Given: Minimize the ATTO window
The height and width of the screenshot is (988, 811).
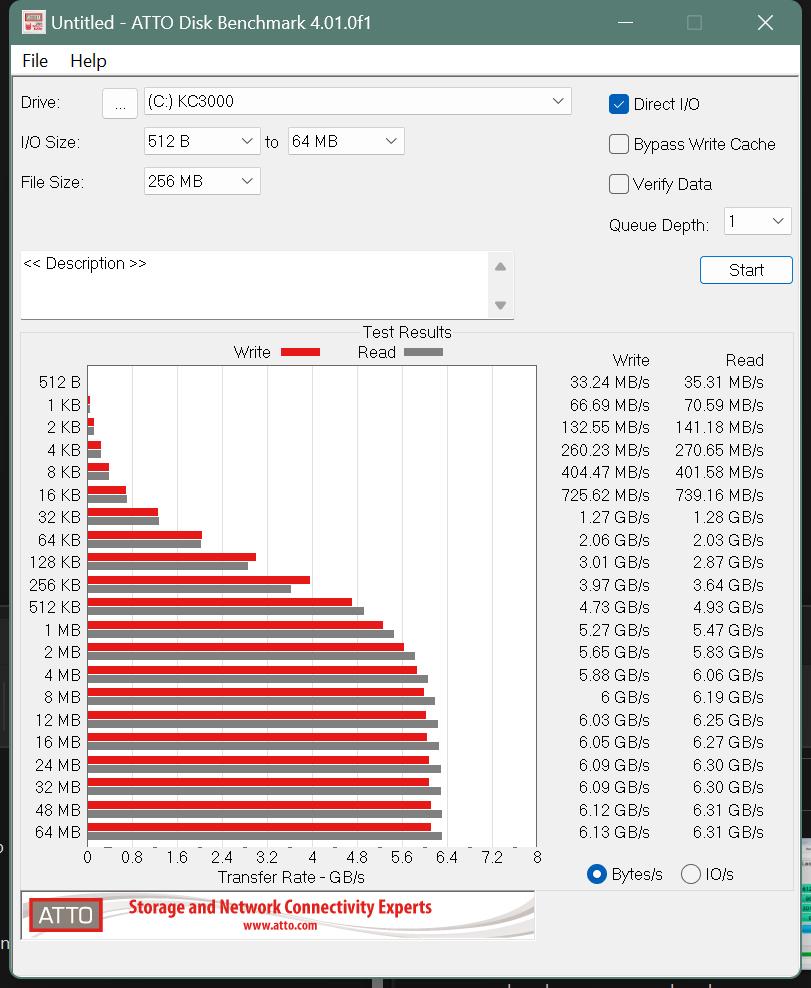Looking at the screenshot, I should point(625,23).
